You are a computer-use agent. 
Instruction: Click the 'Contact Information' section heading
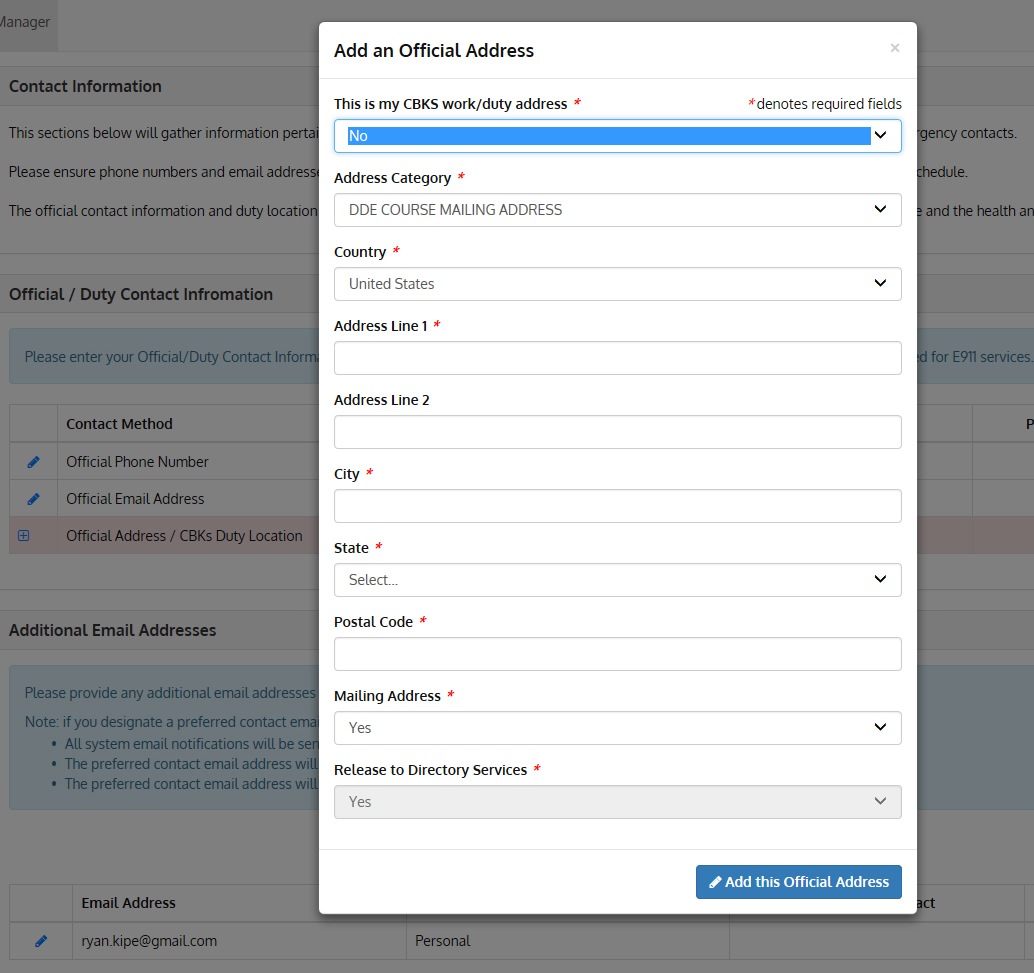coord(85,86)
